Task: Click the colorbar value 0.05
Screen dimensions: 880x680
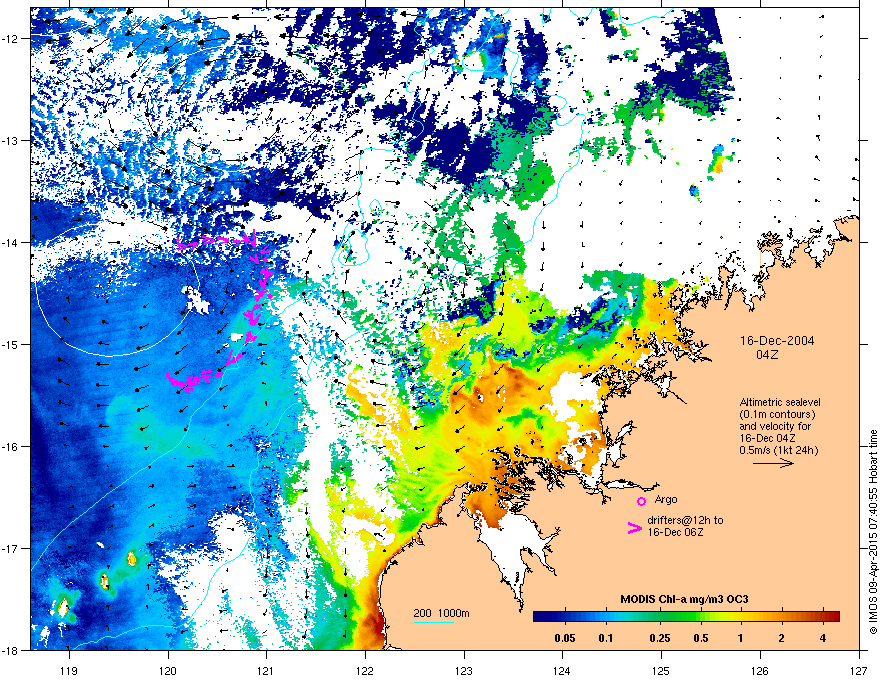Action: [565, 638]
